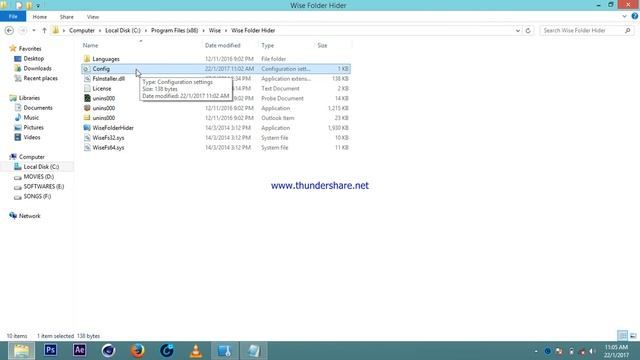The image size is (640, 360).
Task: Expand the ribbon with the chevron
Action: pyautogui.click(x=624, y=17)
